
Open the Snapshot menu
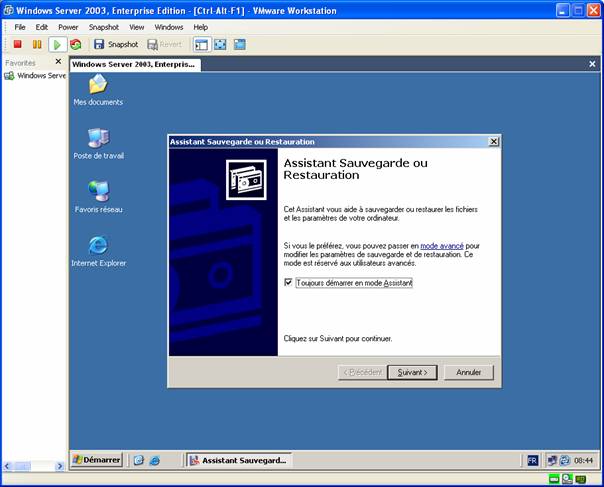click(x=104, y=27)
